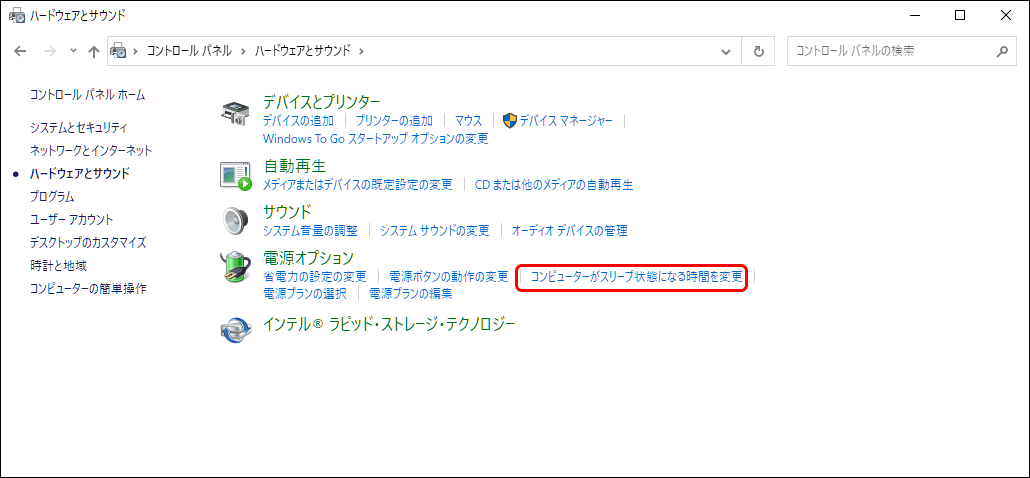Image resolution: width=1030 pixels, height=478 pixels.
Task: Open the 電源オプション heading link
Action: [x=309, y=257]
